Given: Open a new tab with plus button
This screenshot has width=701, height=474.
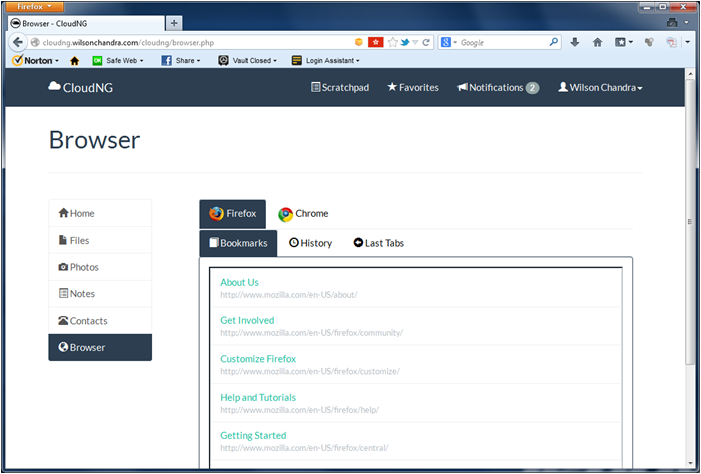Looking at the screenshot, I should (x=174, y=23).
